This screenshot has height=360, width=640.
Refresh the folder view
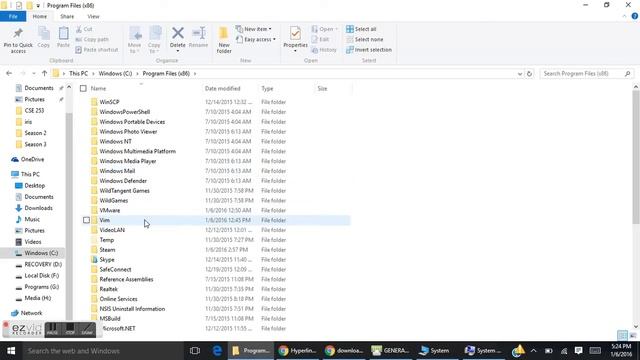(529, 74)
